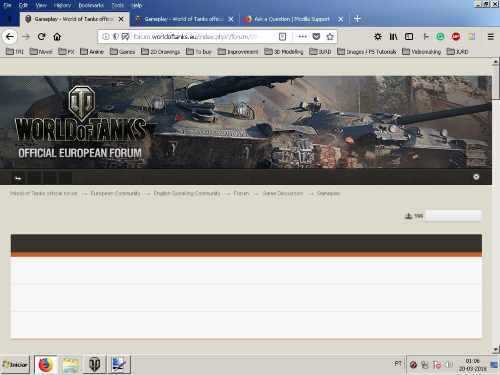Bookmark this page with the star icon
This screenshot has height=375, width=500.
coord(330,37)
